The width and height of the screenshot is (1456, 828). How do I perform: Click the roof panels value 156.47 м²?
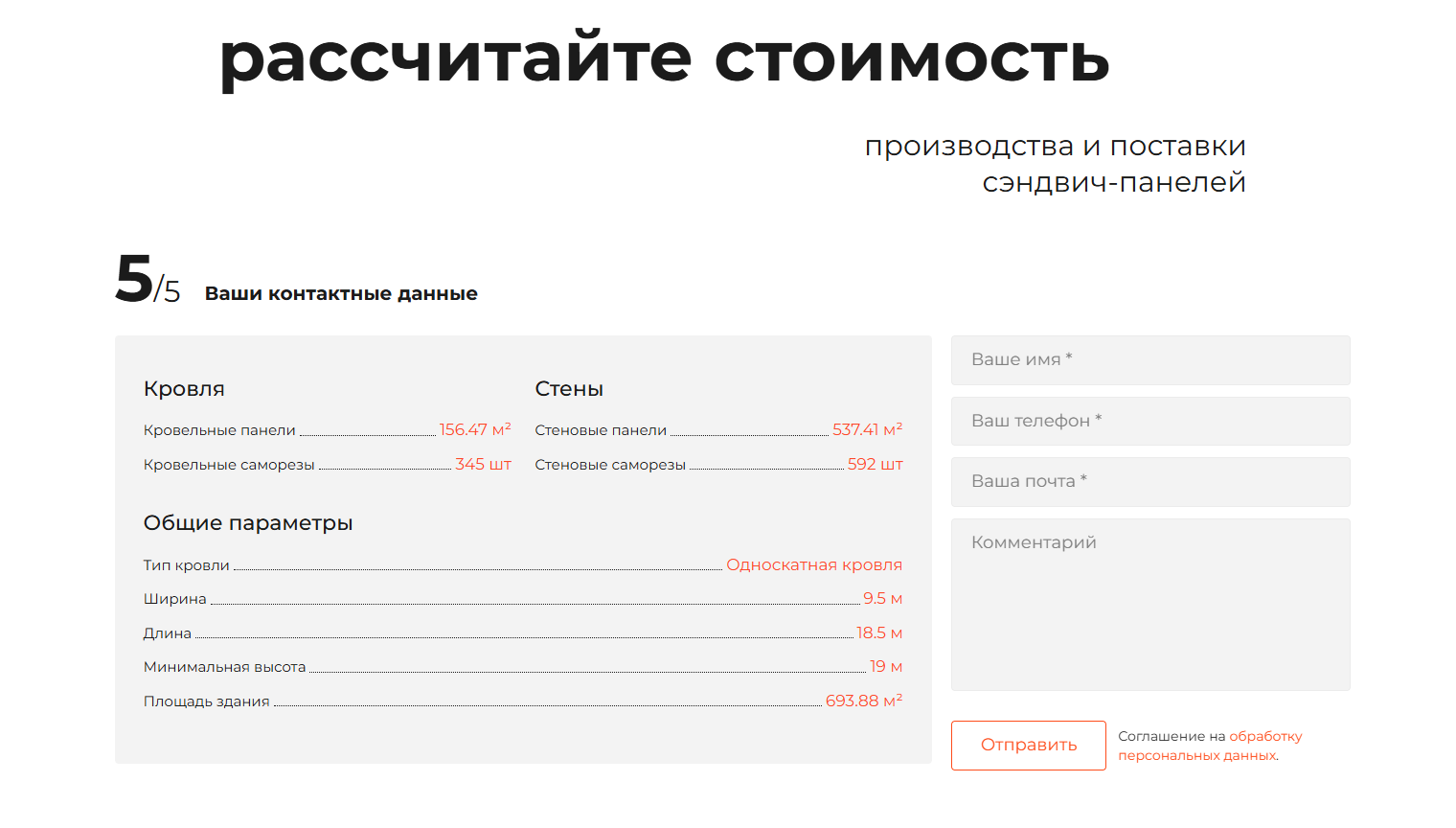click(475, 429)
